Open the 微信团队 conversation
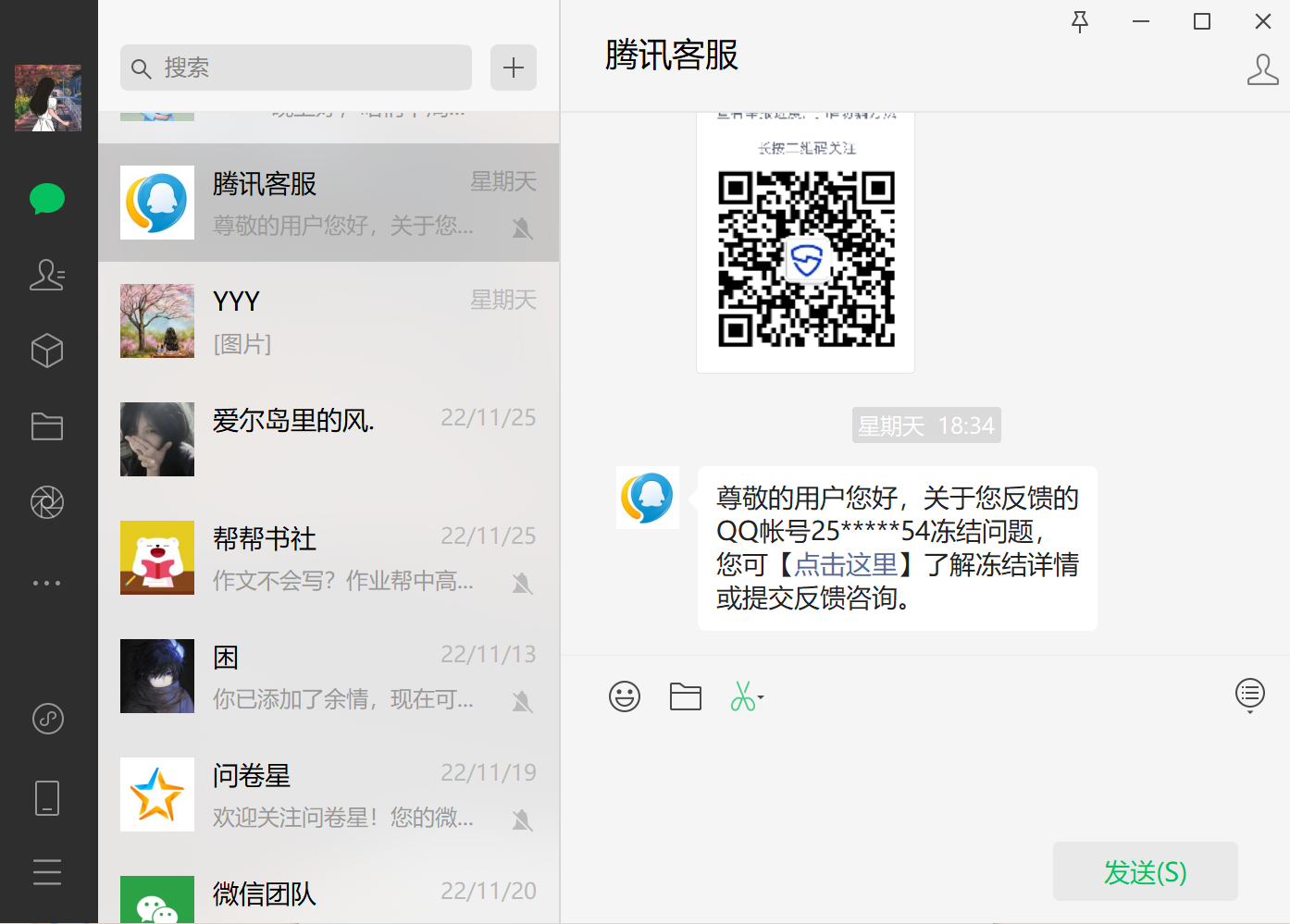The image size is (1290, 924). click(329, 889)
